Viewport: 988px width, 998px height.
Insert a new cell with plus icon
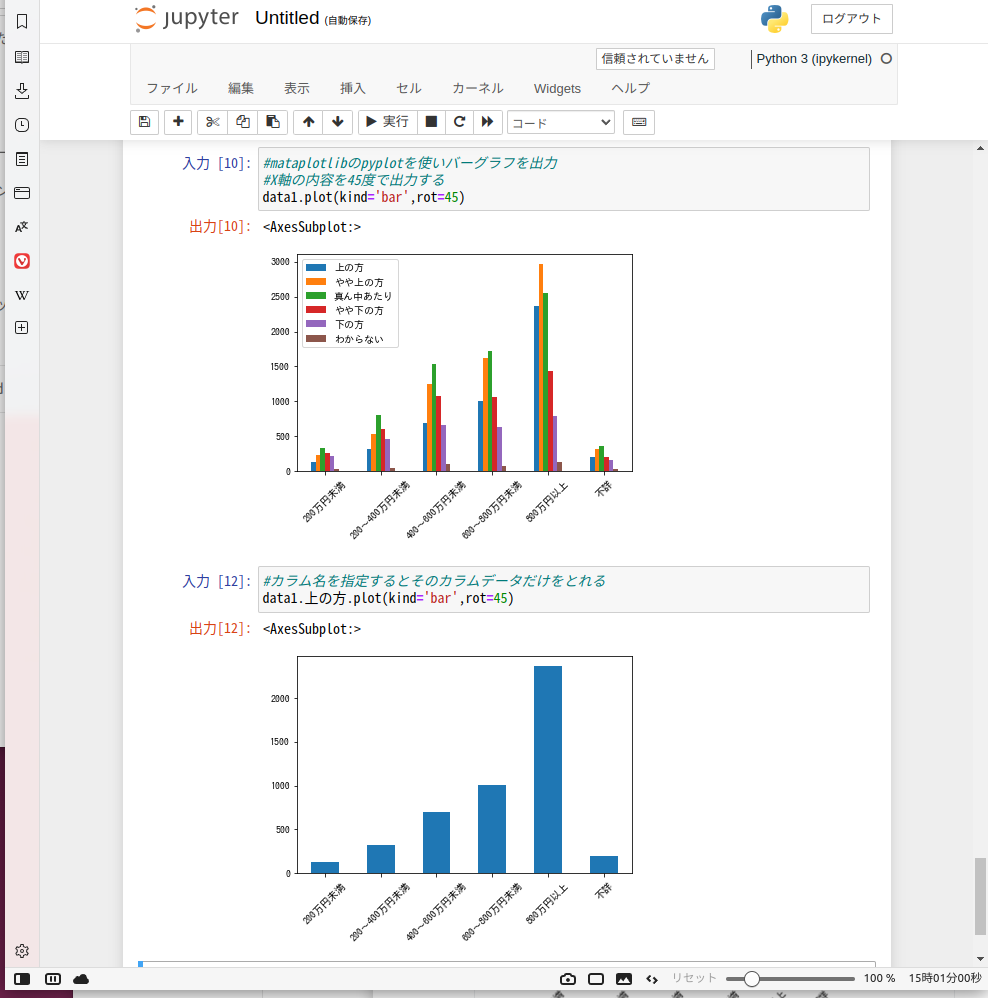coord(178,122)
